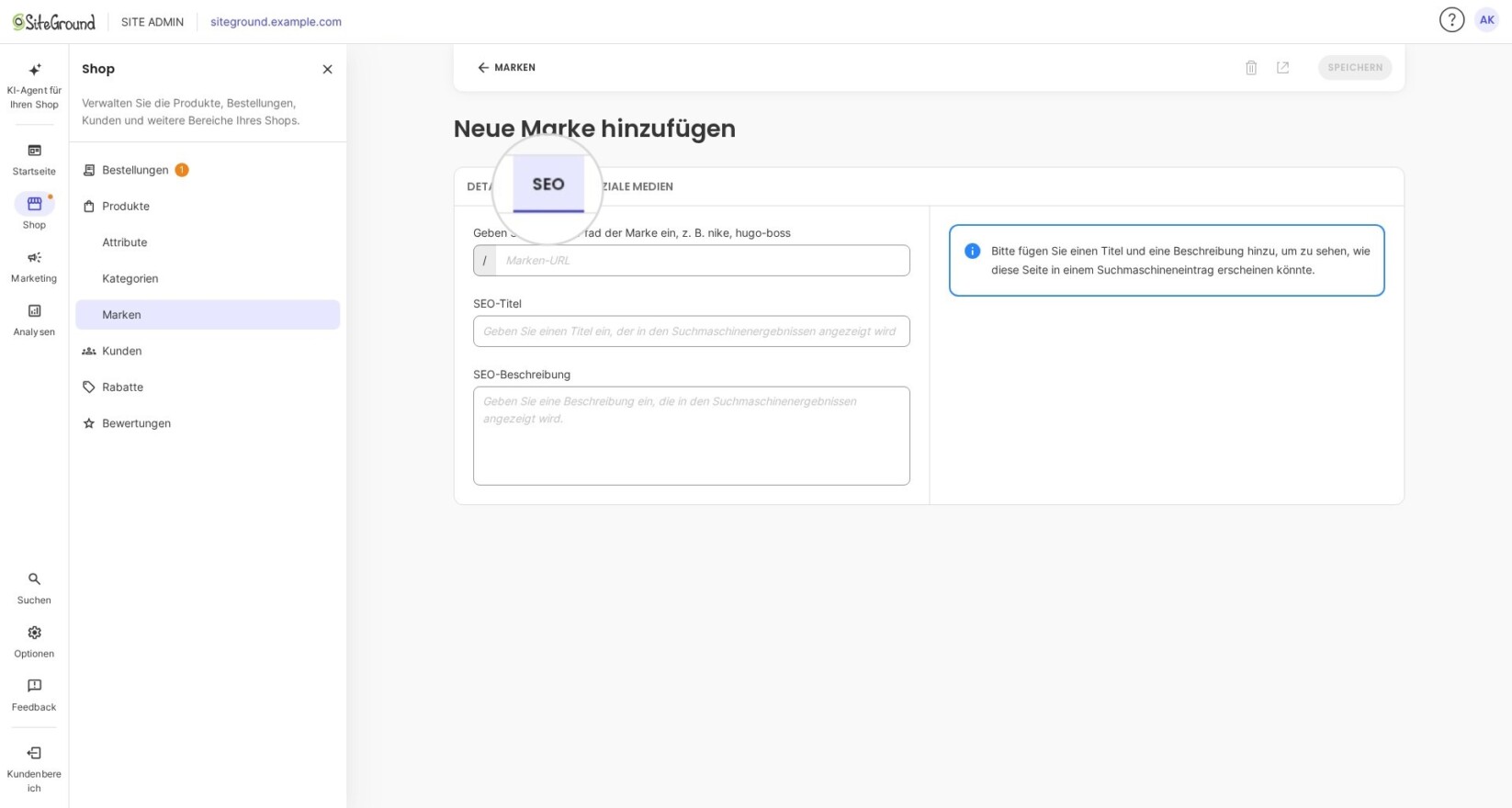Select the Shop sidebar icon
1512x808 pixels.
(34, 203)
